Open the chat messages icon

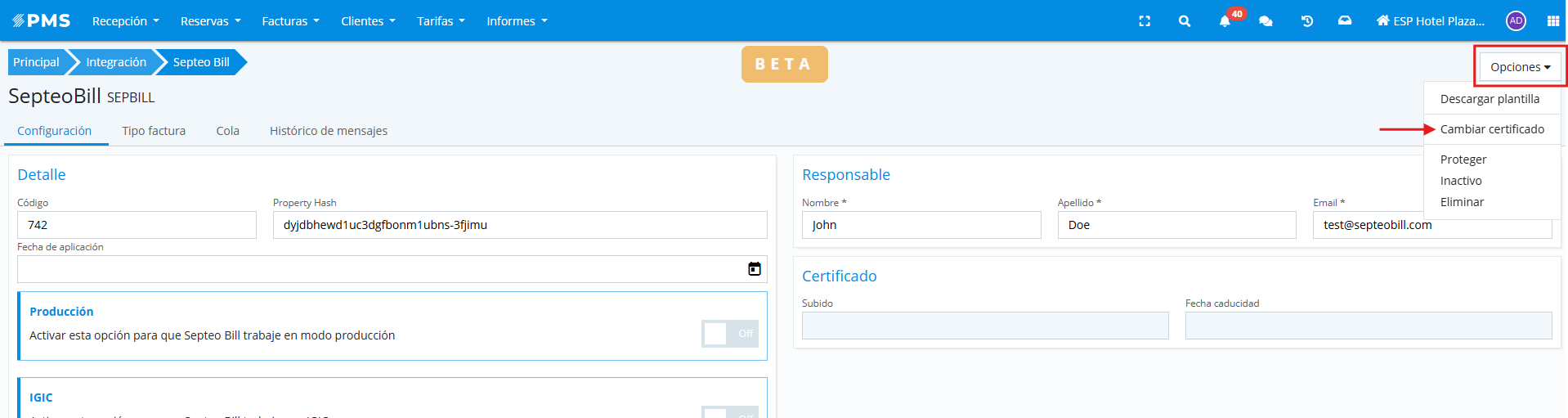coord(1266,21)
